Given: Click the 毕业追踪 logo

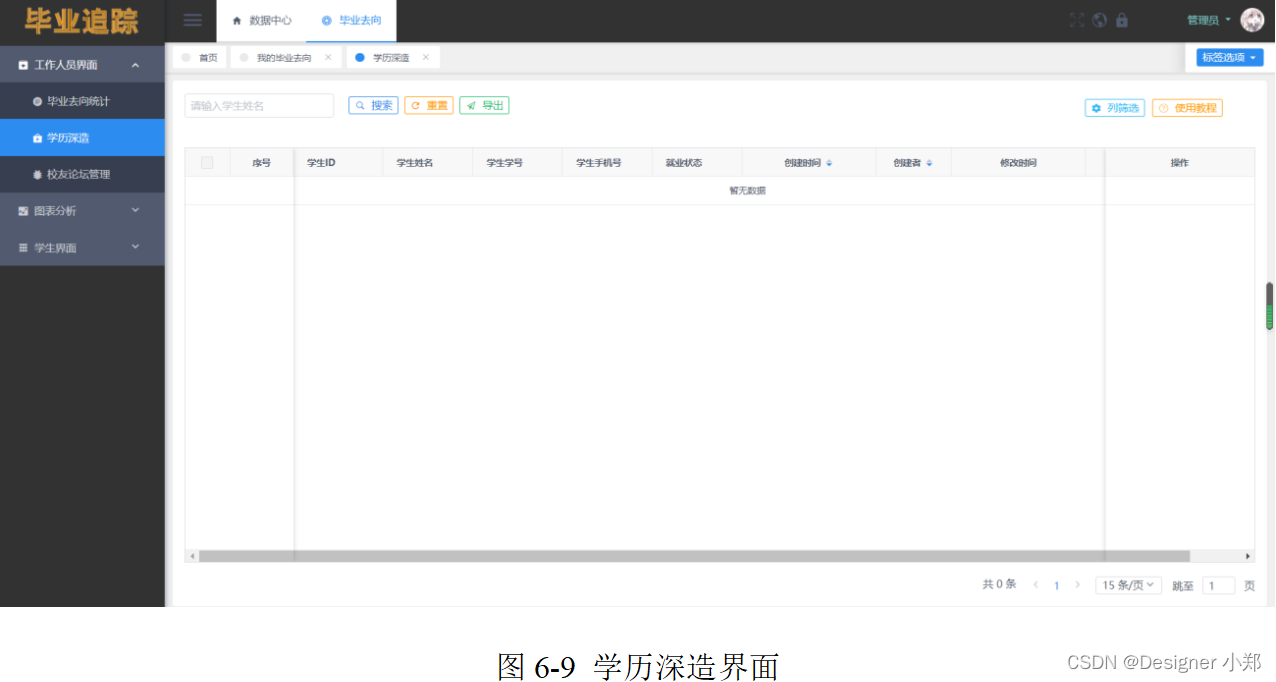Looking at the screenshot, I should pos(81,21).
